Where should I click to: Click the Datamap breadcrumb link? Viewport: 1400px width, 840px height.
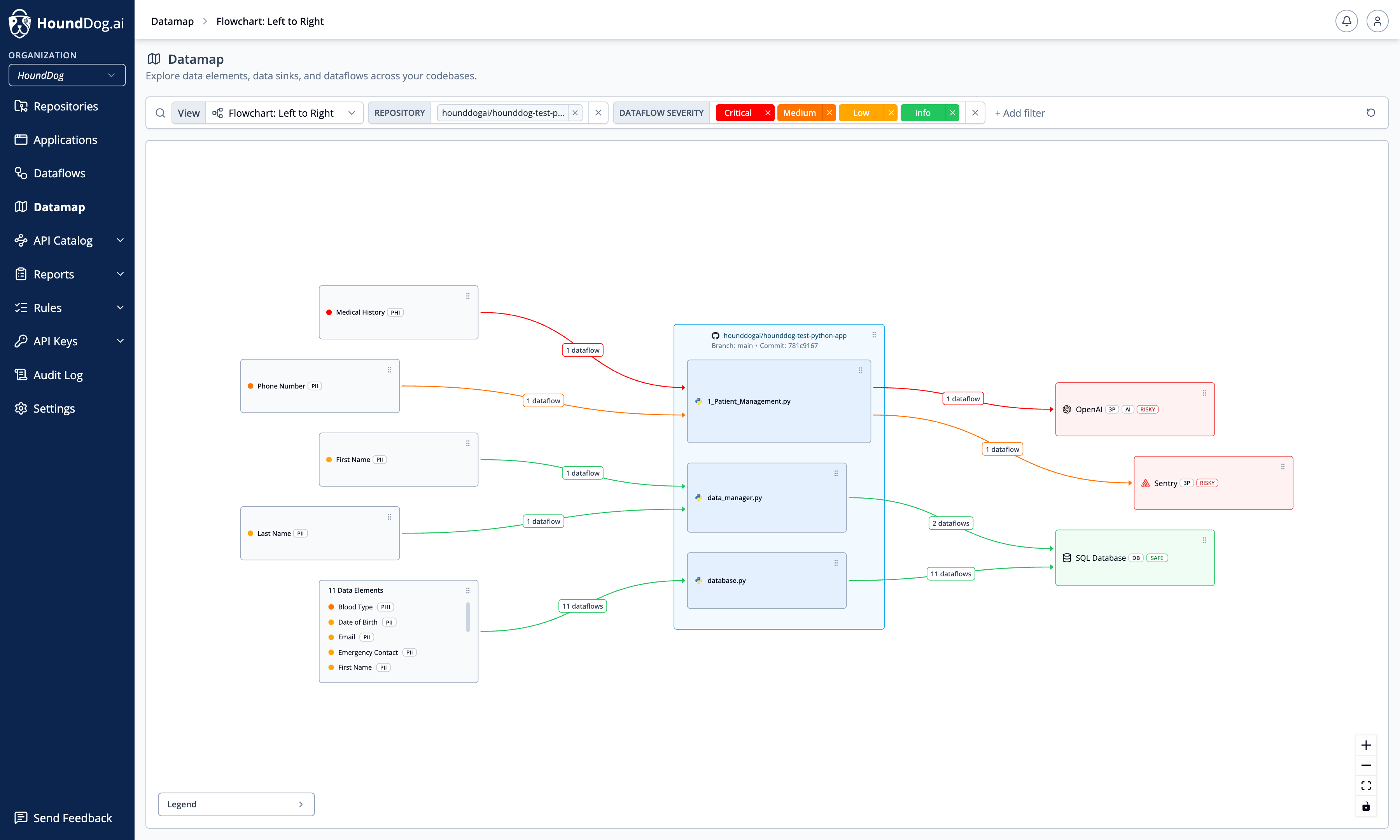[x=172, y=21]
